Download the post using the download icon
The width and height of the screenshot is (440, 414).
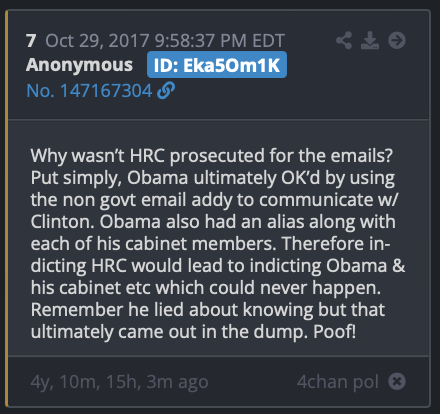(370, 41)
